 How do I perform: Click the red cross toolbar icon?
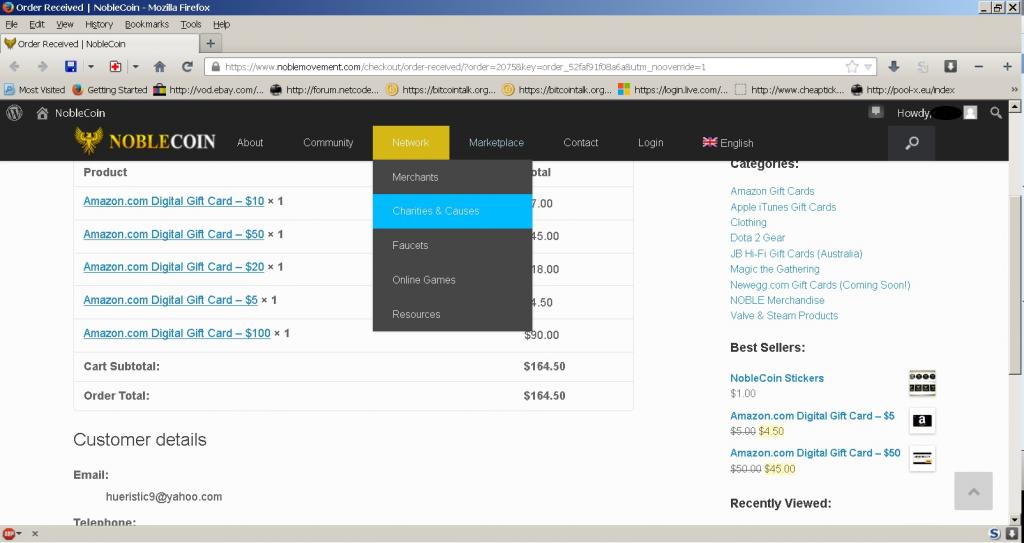pyautogui.click(x=115, y=67)
